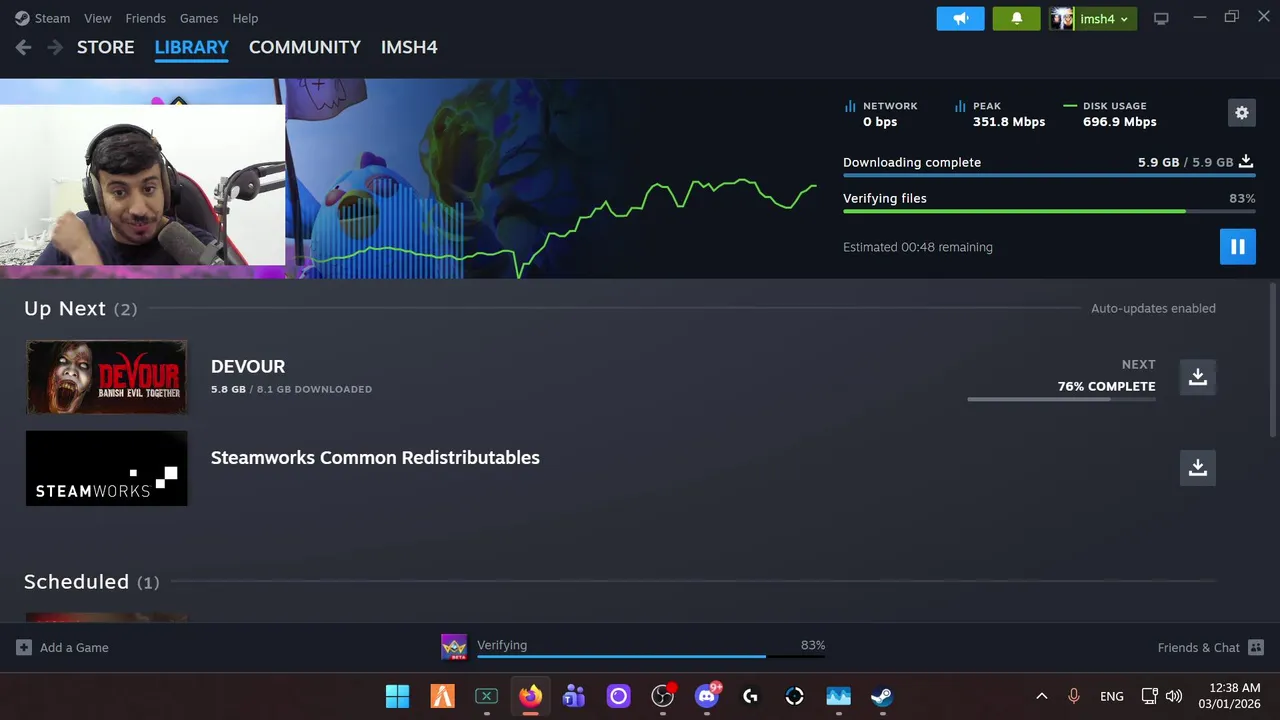Open Steam from the taskbar
This screenshot has width=1280, height=720.
[x=882, y=696]
